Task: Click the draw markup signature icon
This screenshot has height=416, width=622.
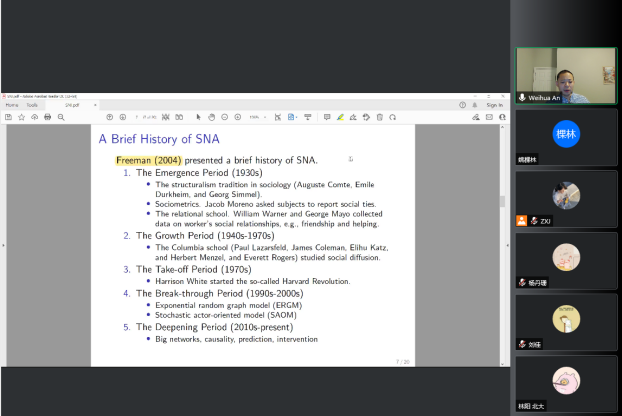Action: click(353, 117)
